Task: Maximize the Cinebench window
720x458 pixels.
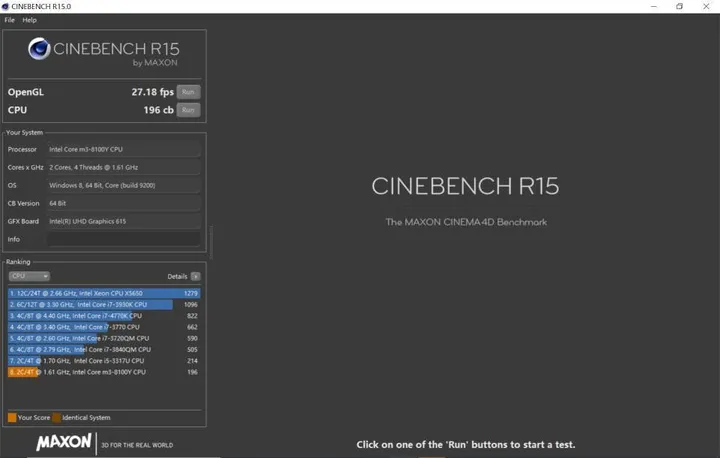Action: 679,6
